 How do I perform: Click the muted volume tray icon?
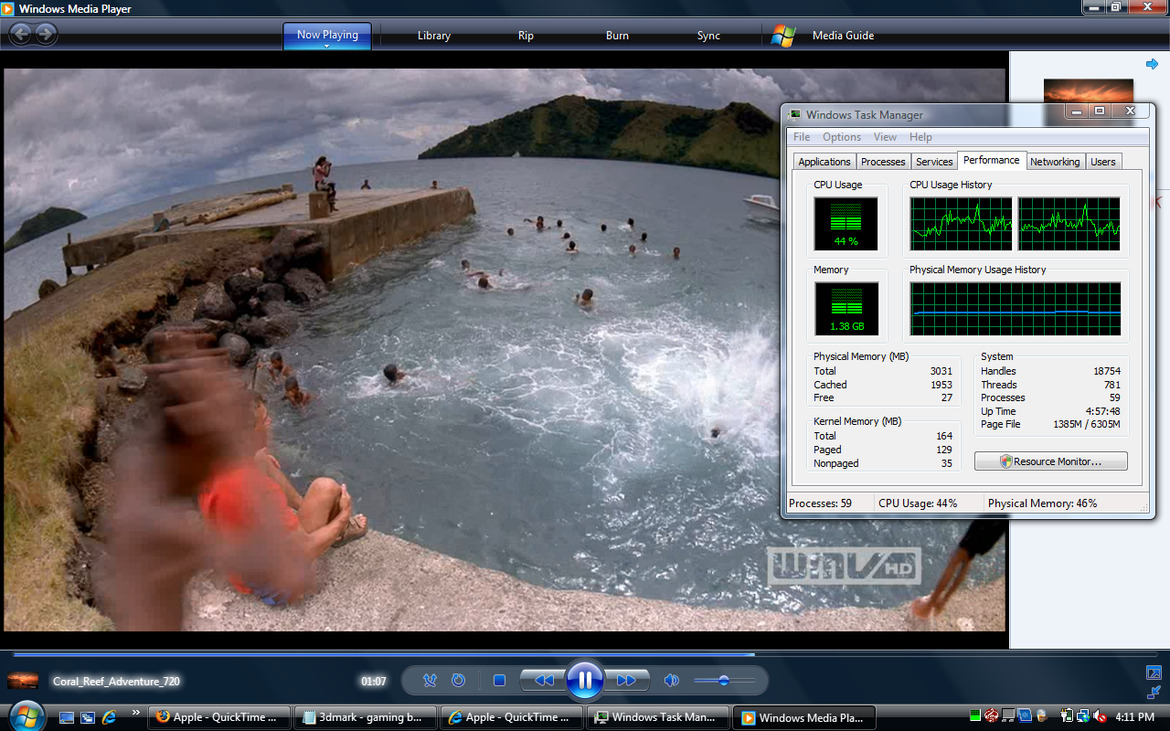[1100, 717]
